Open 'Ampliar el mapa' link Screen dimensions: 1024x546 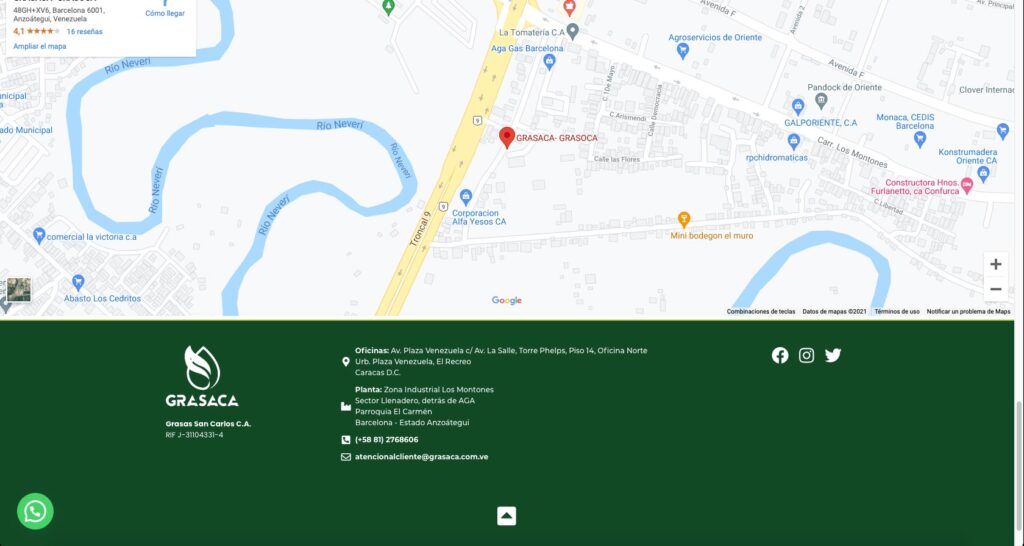[40, 46]
